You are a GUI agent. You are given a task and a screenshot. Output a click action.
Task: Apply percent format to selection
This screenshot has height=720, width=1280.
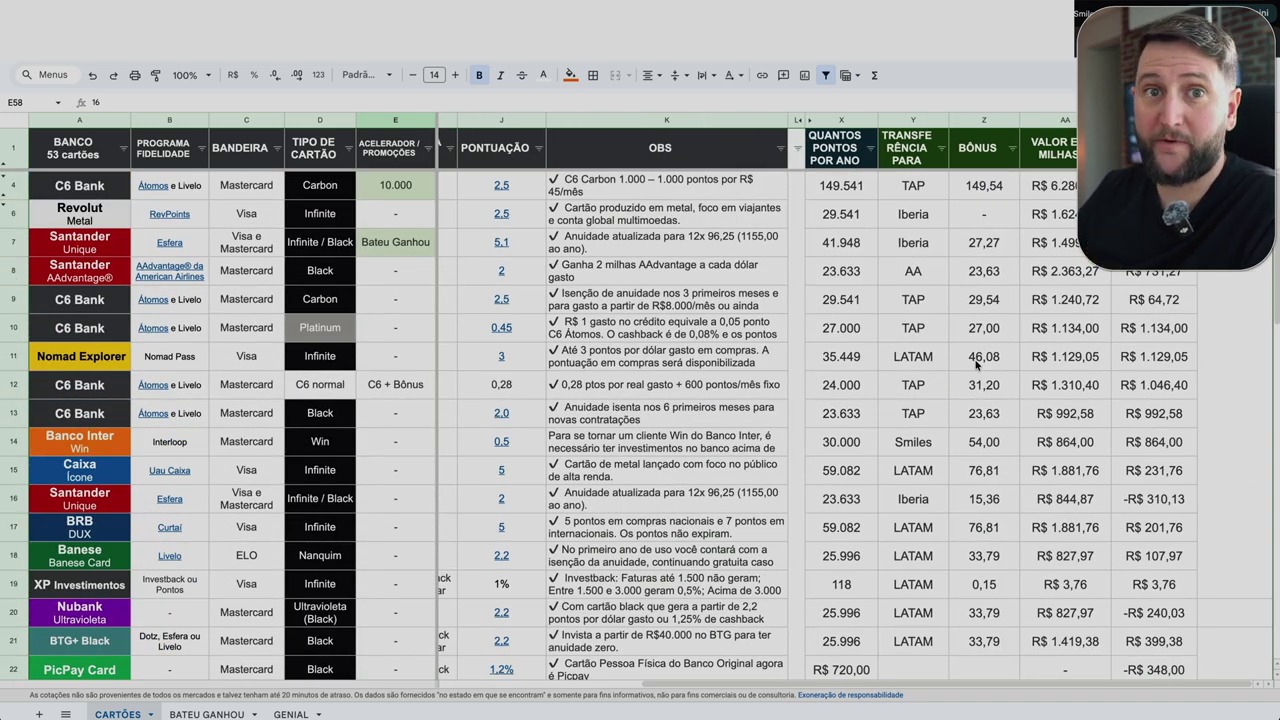coord(254,75)
